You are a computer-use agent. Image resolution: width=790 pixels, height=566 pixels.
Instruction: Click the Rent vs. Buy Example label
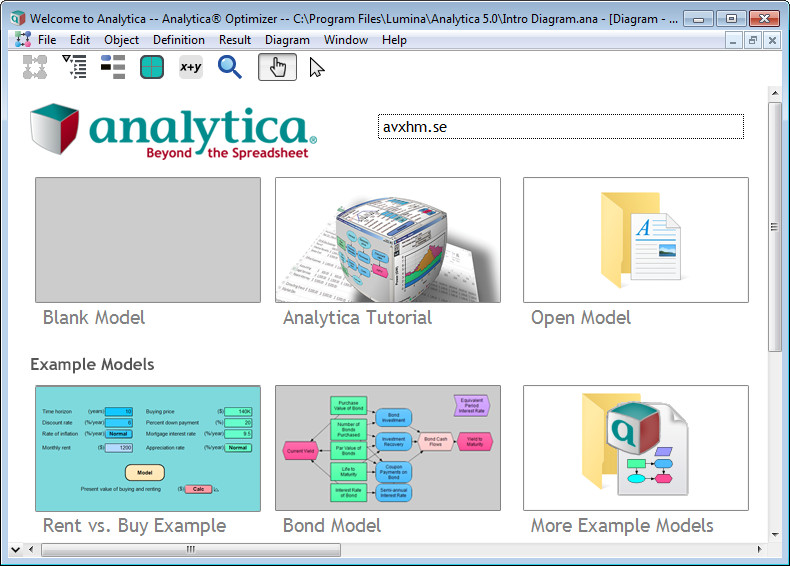point(135,526)
